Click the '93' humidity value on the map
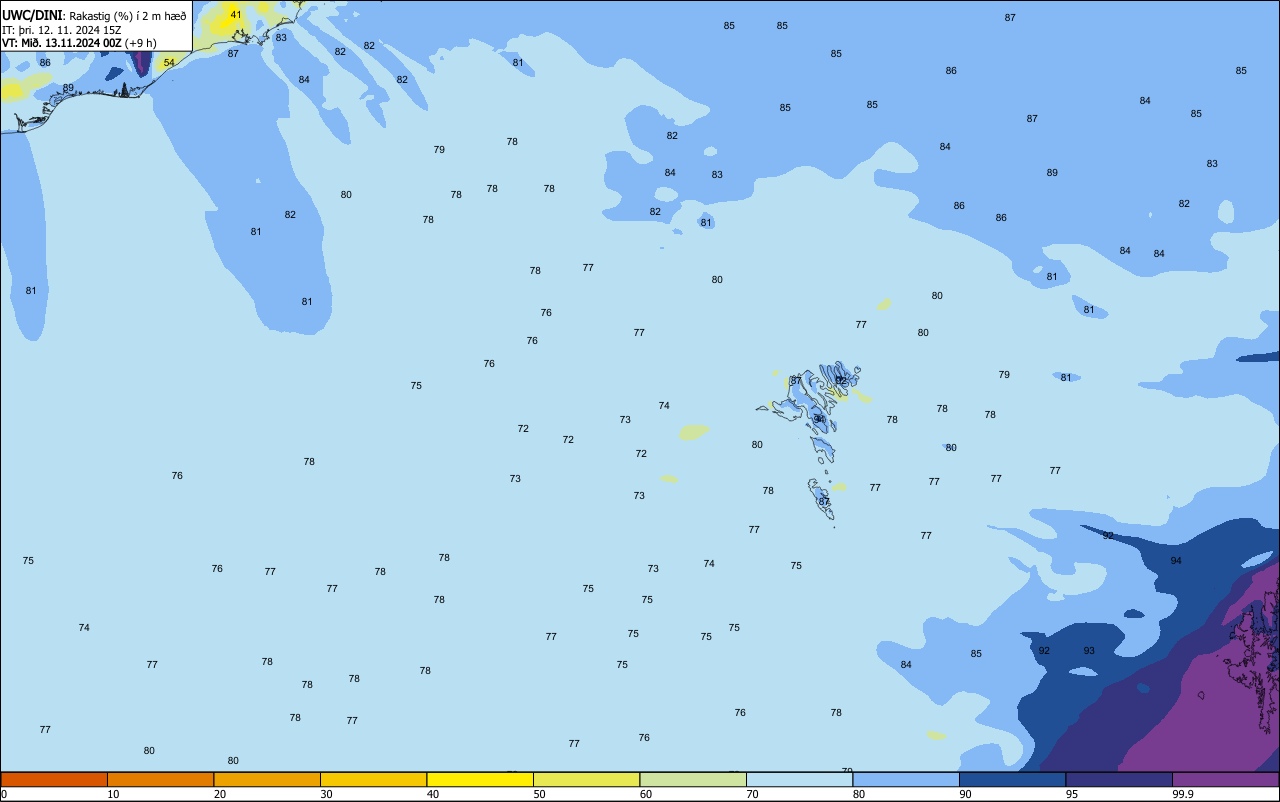This screenshot has height=802, width=1280. [1089, 650]
